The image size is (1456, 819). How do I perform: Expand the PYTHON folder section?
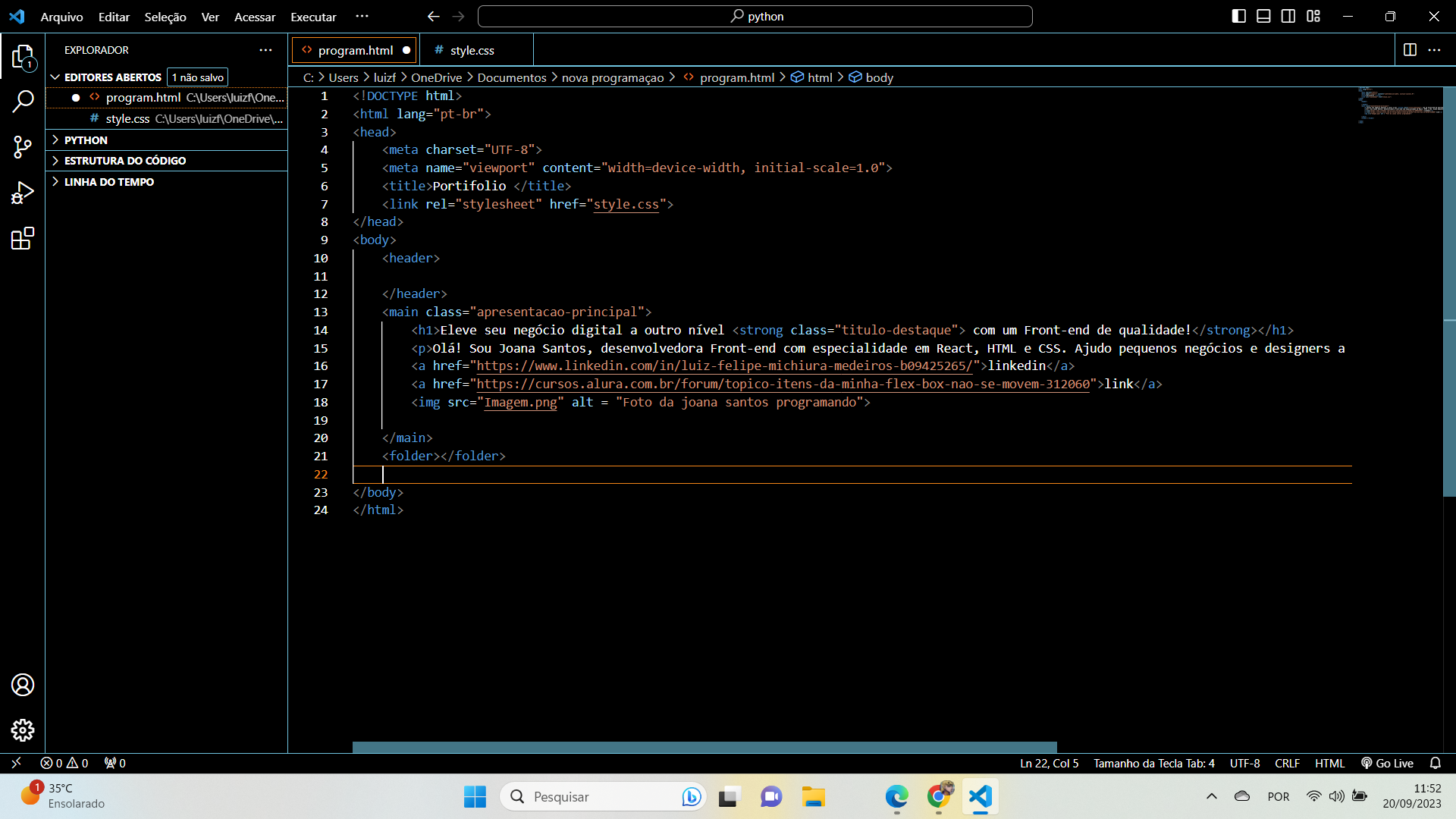pyautogui.click(x=86, y=140)
